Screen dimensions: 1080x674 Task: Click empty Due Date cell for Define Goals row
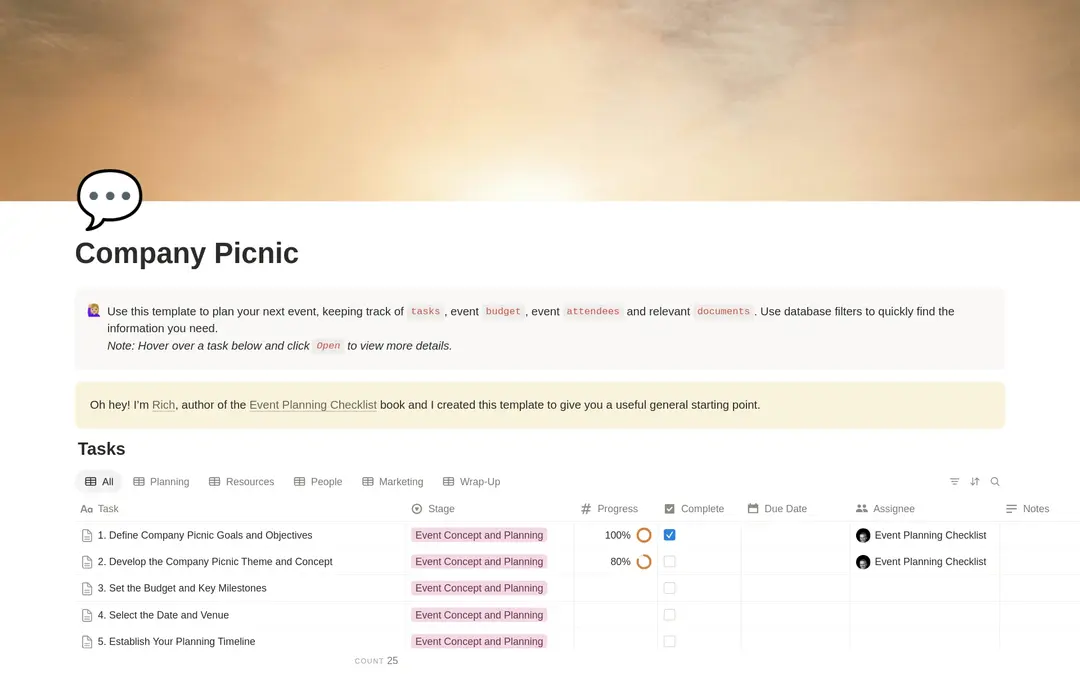[796, 535]
